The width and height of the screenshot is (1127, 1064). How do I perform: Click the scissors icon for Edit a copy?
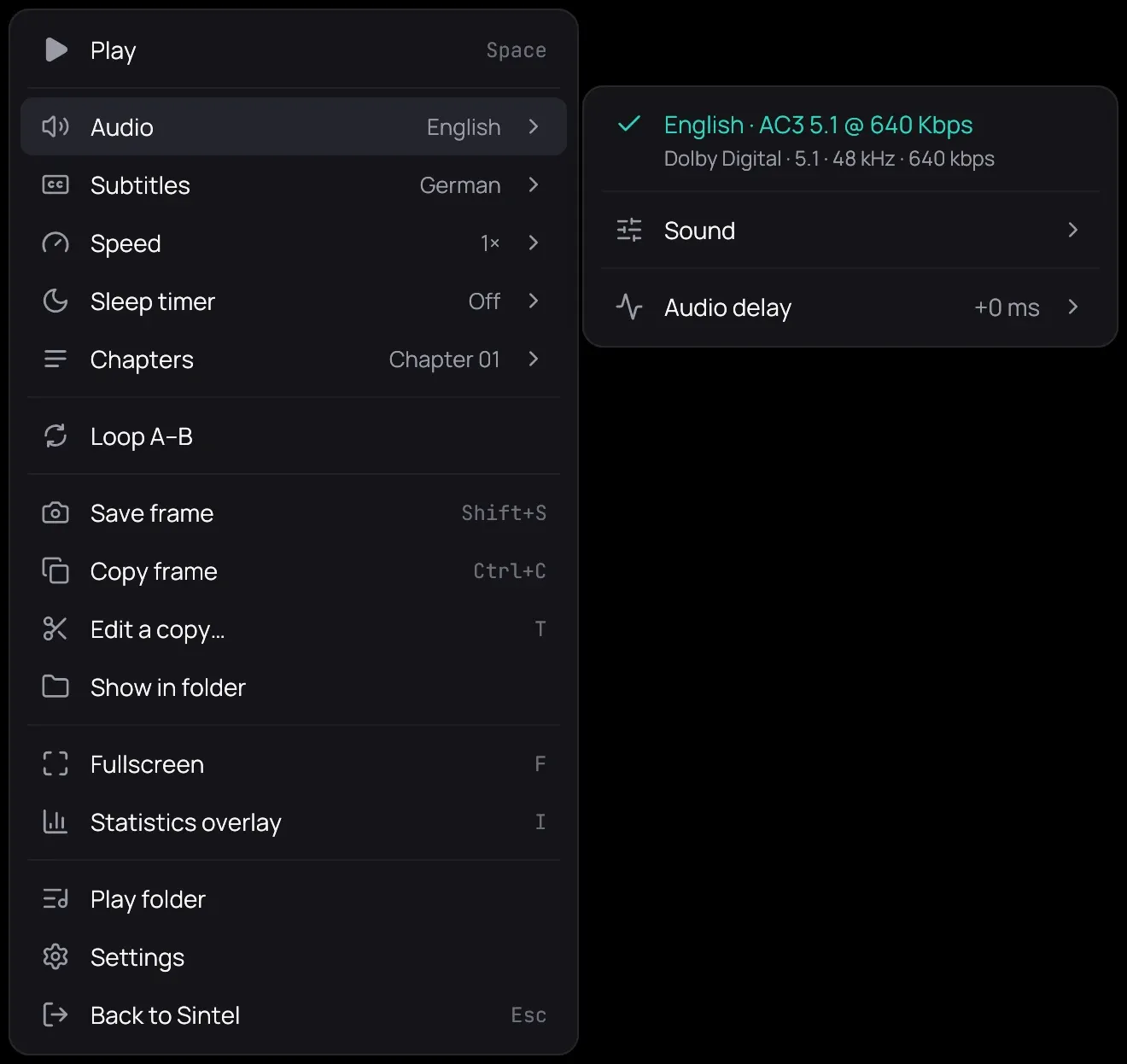tap(55, 628)
